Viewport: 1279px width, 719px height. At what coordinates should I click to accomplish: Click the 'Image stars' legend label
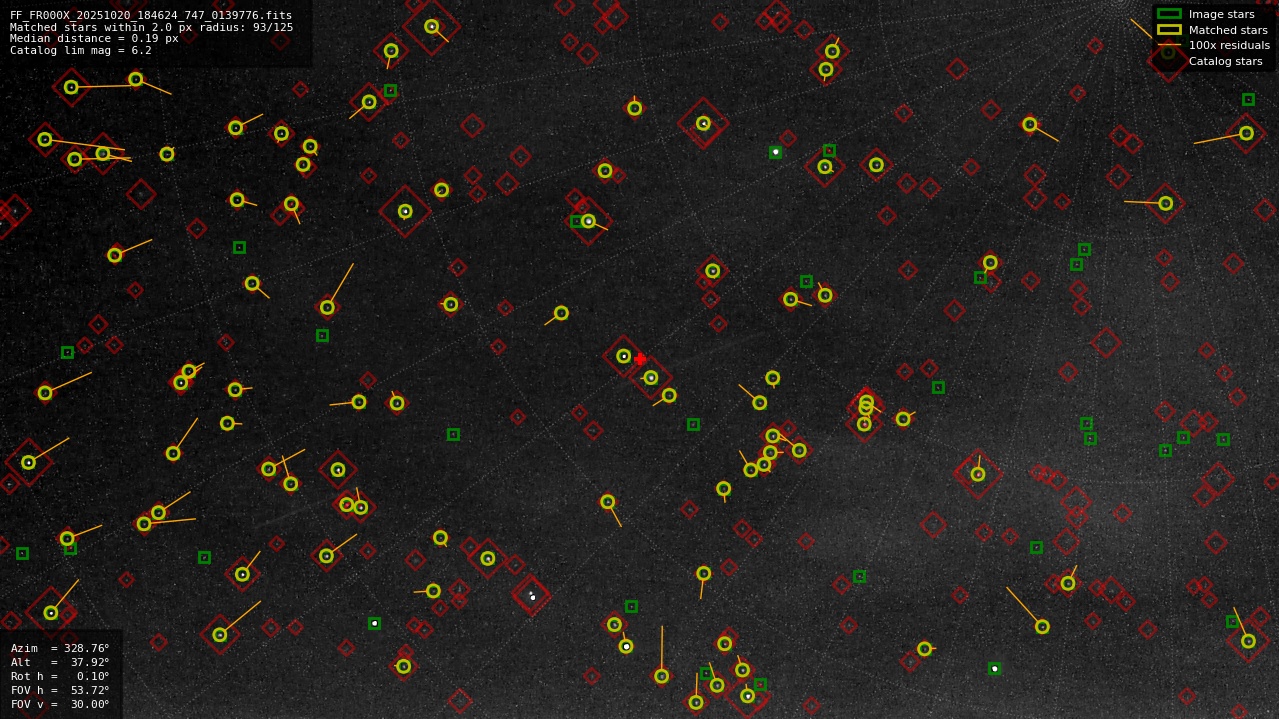pos(1221,14)
